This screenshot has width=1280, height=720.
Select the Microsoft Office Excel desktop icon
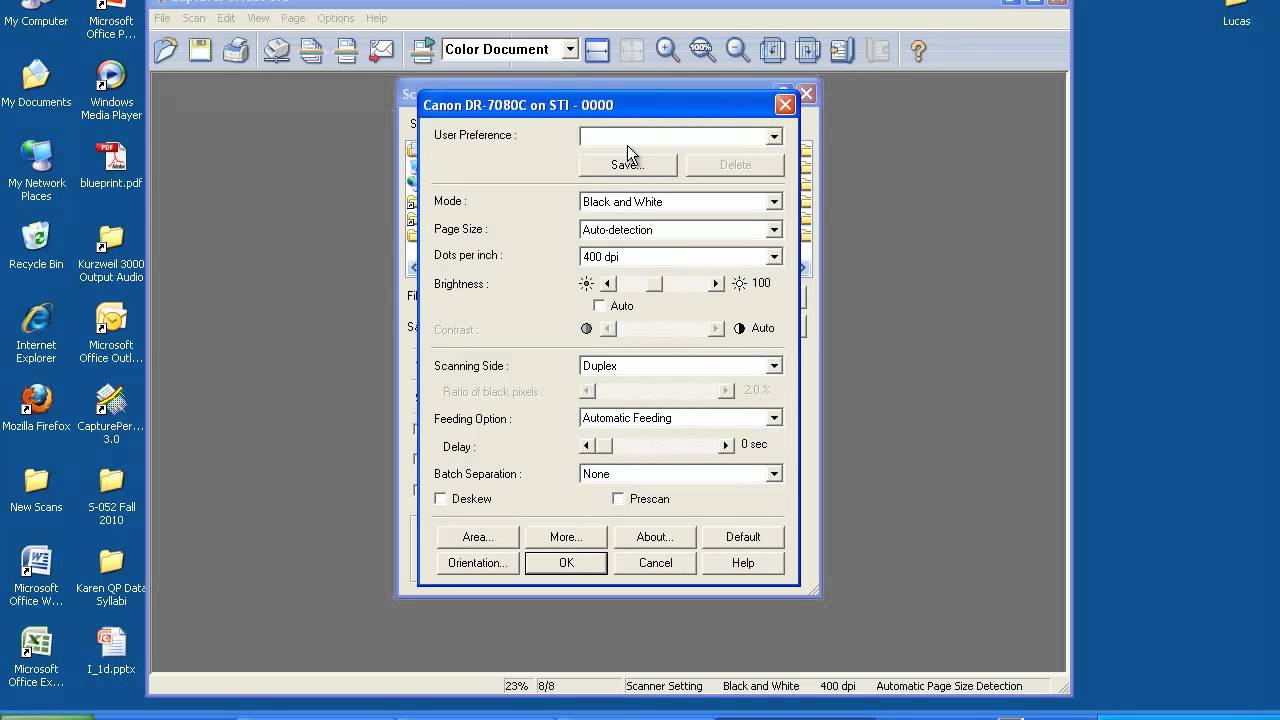pyautogui.click(x=36, y=657)
